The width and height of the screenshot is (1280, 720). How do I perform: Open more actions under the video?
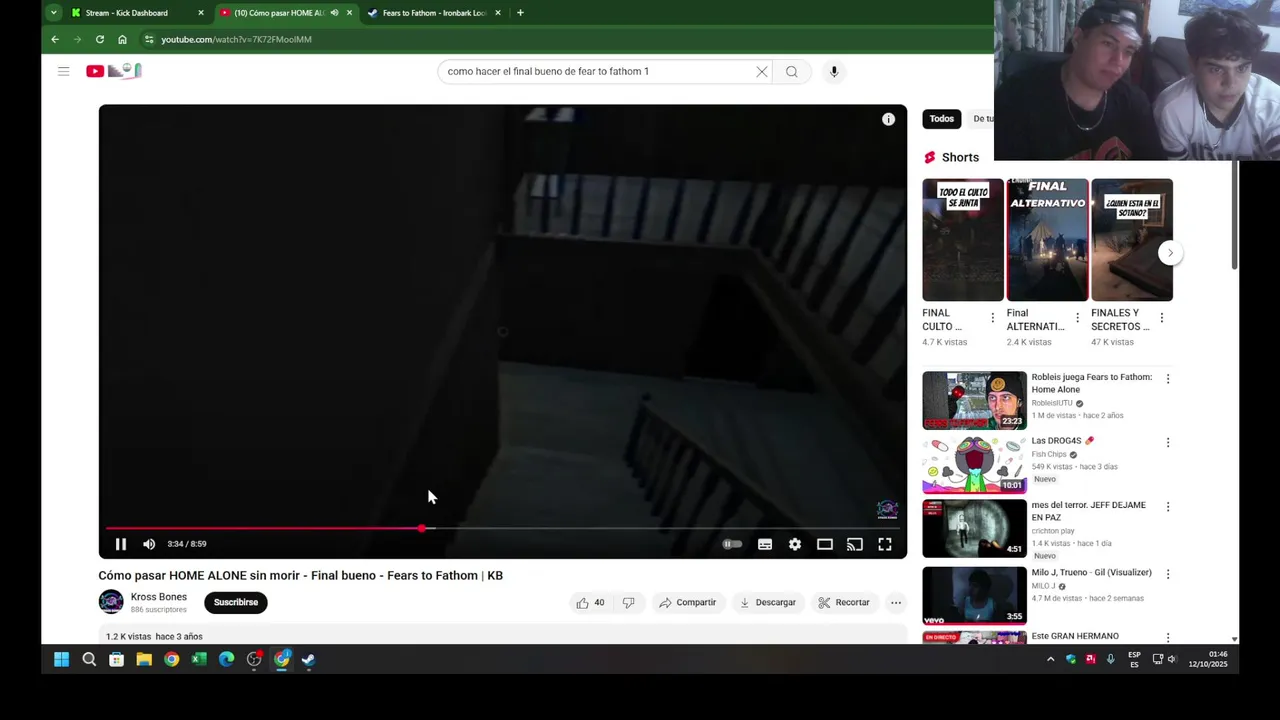pos(896,602)
